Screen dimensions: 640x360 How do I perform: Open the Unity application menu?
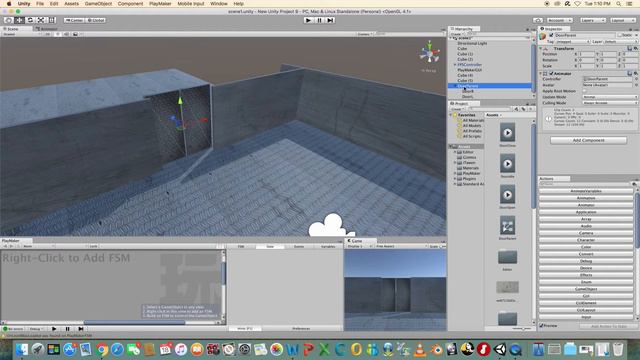click(x=24, y=4)
